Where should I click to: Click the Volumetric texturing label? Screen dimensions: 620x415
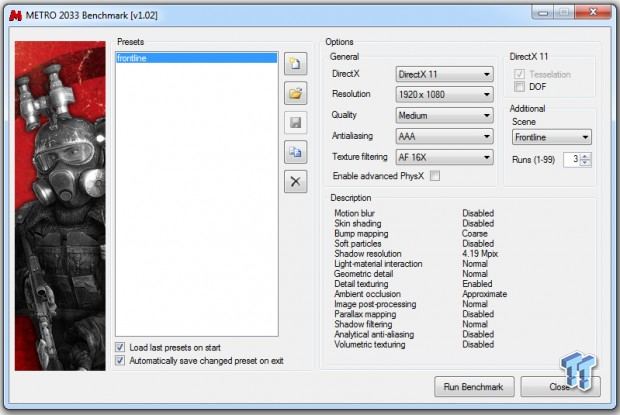coord(370,344)
